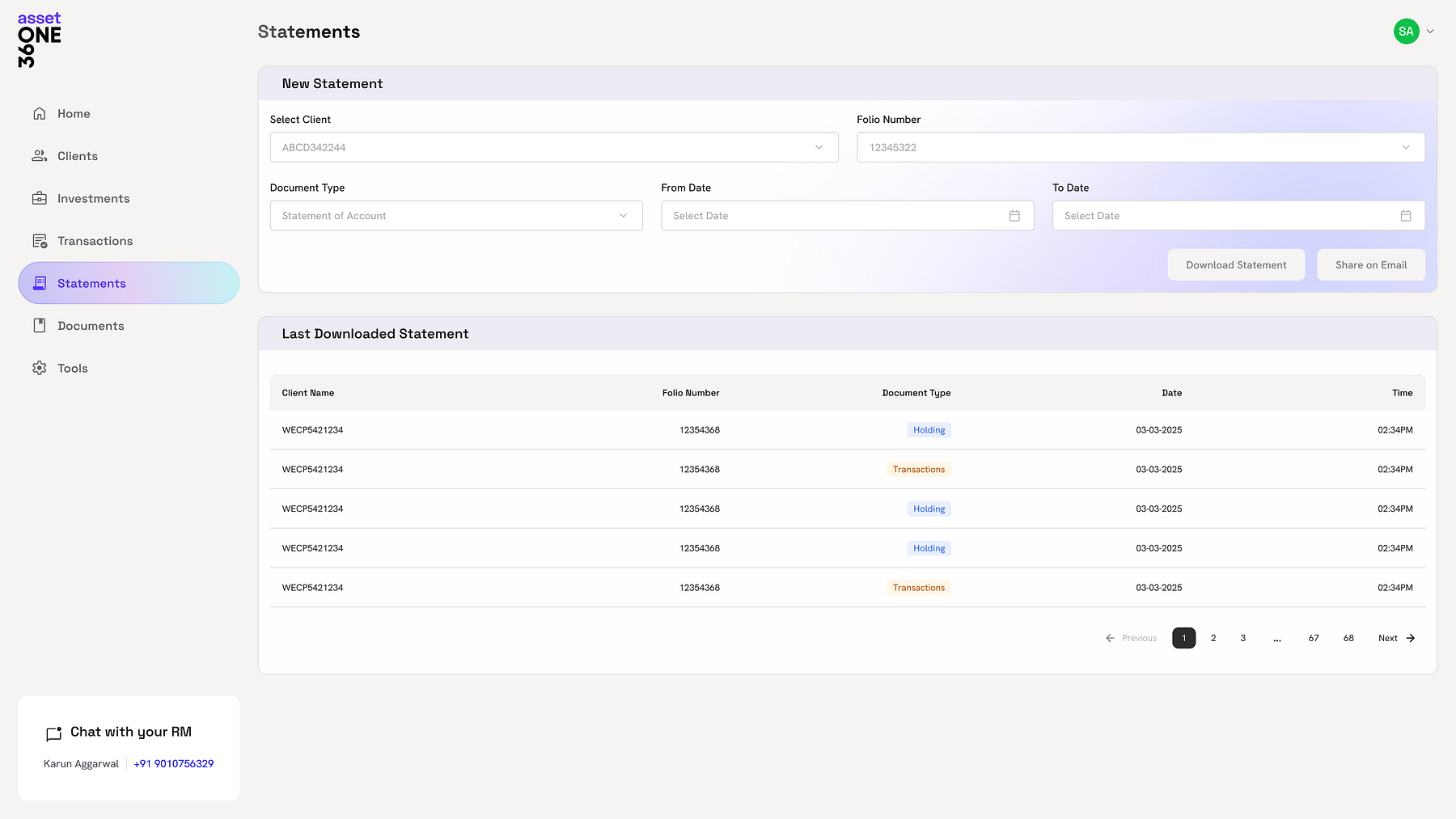Open the Document Type dropdown
1456x819 pixels.
(623, 215)
